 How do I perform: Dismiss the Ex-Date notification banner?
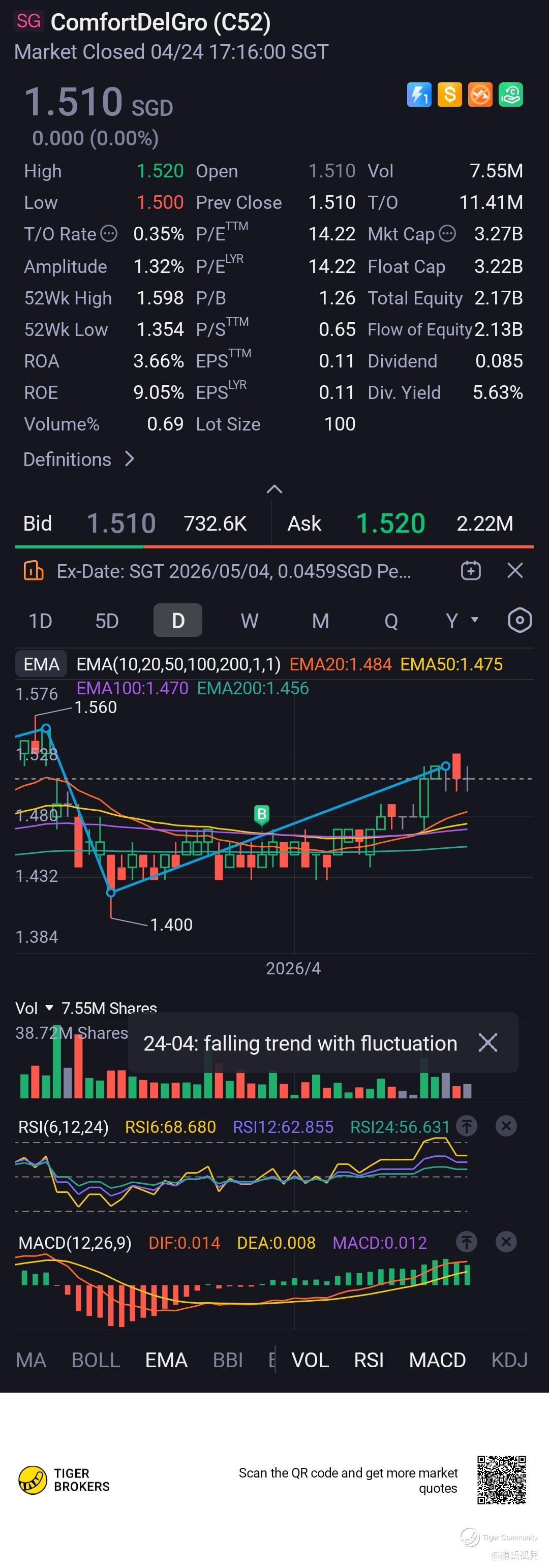click(515, 570)
